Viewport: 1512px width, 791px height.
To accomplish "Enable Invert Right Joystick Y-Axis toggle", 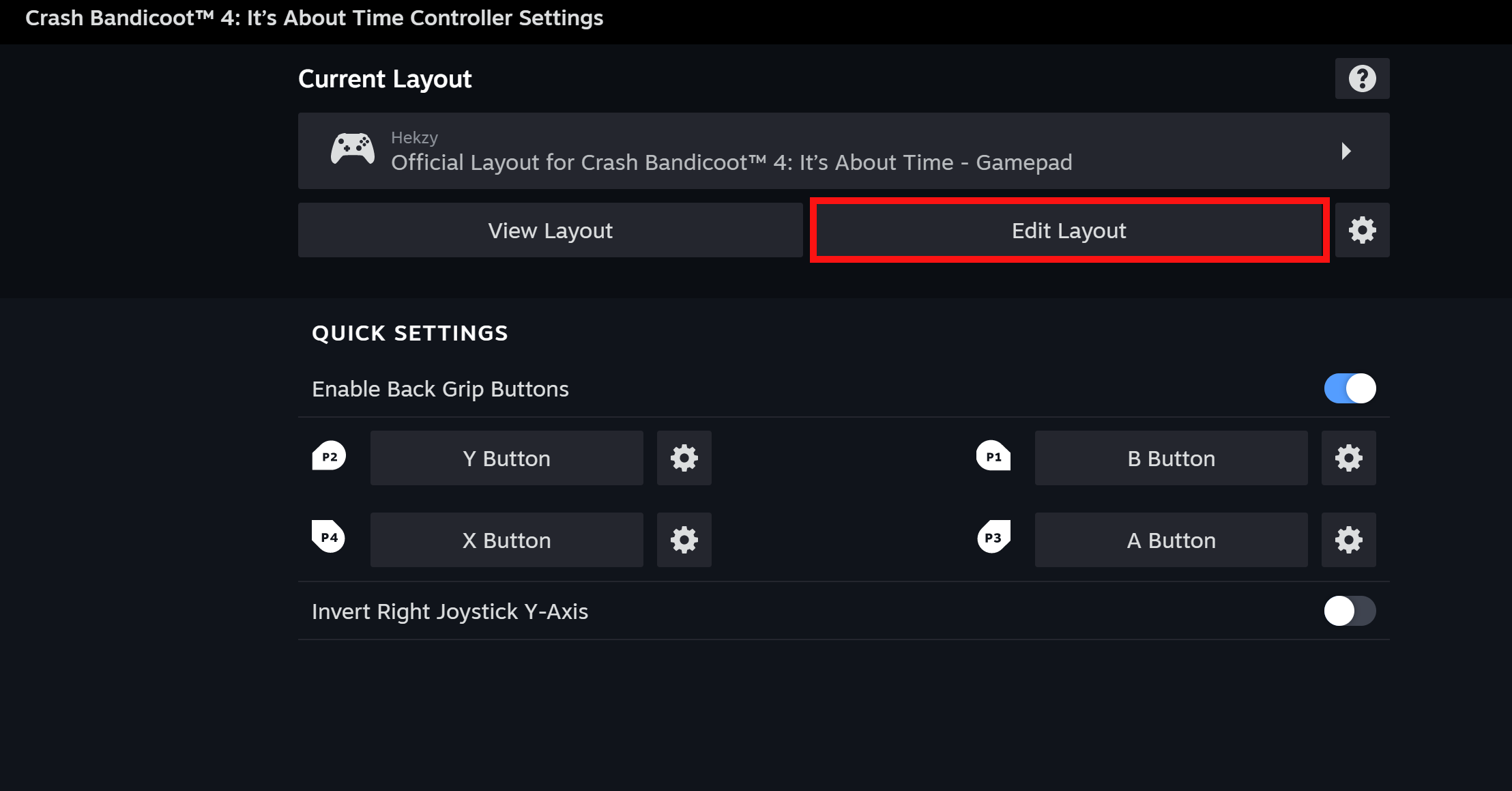I will point(1350,611).
